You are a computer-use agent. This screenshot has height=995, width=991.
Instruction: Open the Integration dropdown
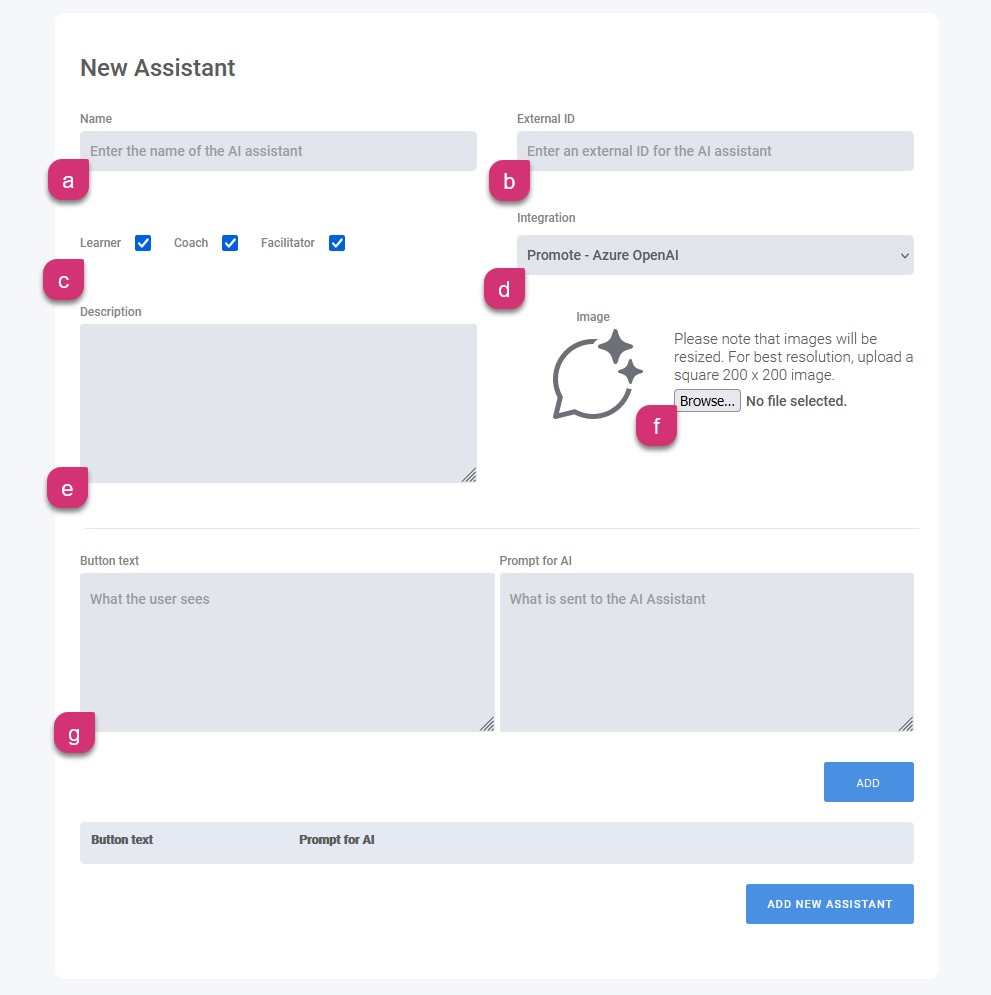[715, 255]
